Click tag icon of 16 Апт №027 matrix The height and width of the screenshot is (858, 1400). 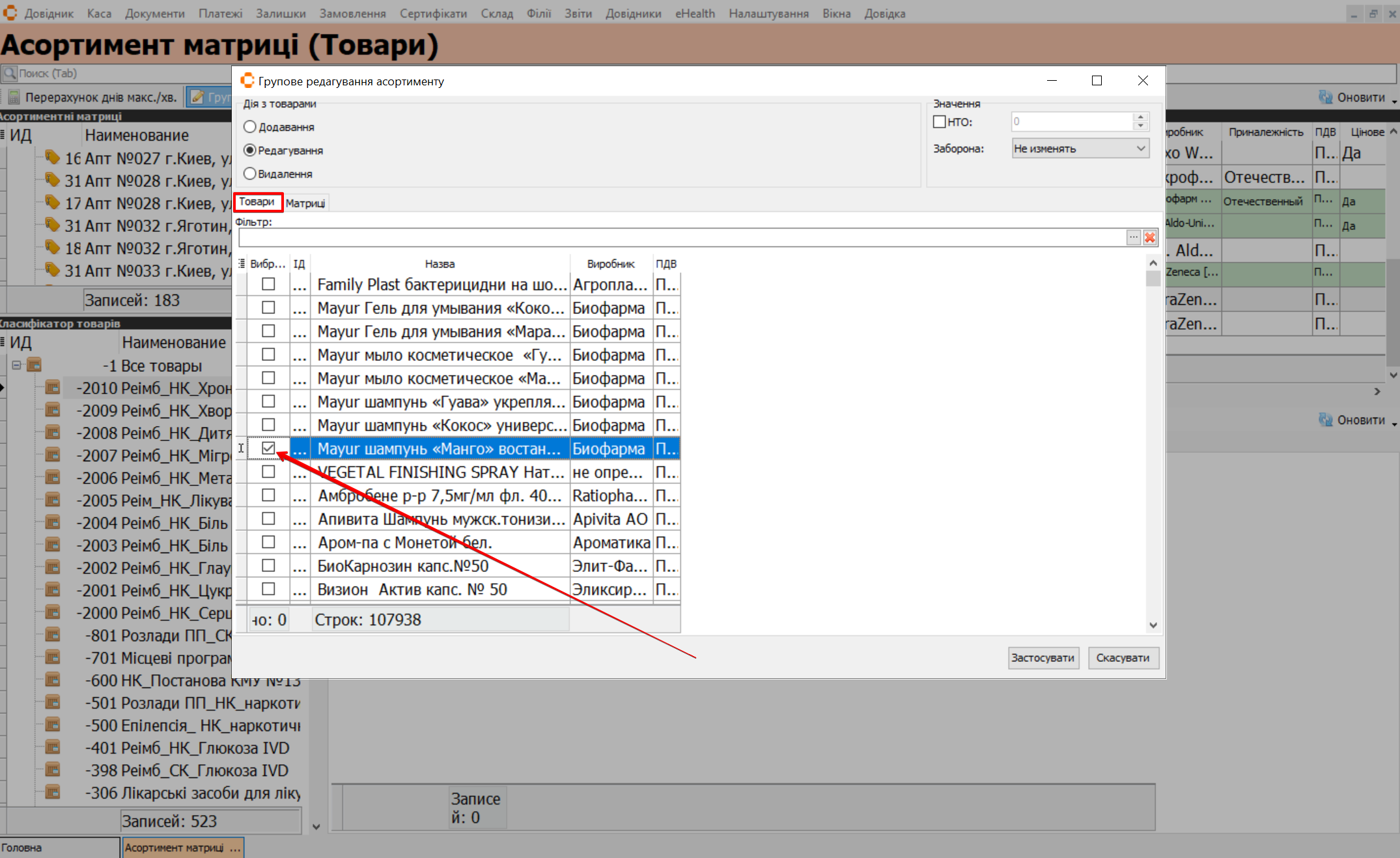tap(53, 158)
